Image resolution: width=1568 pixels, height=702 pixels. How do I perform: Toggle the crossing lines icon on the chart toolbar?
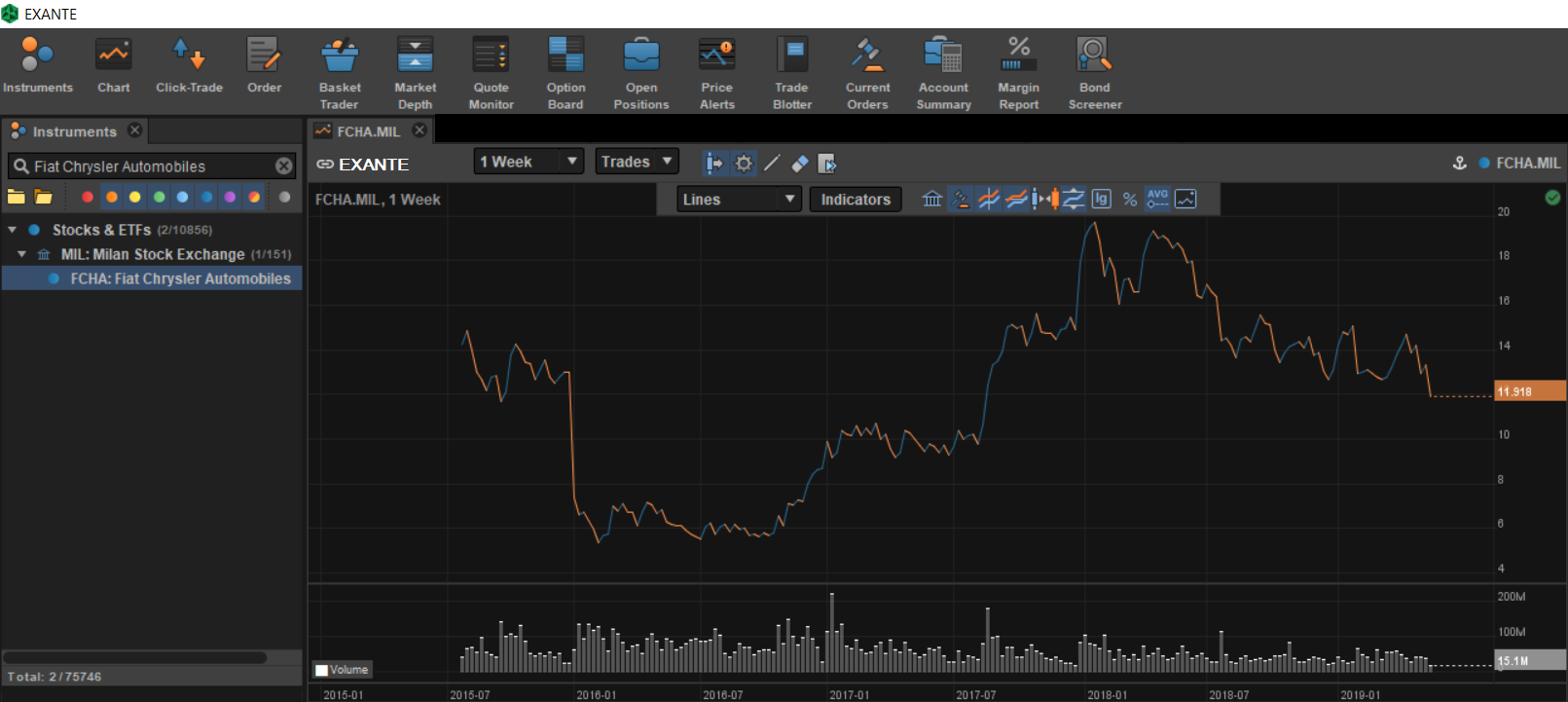click(989, 199)
